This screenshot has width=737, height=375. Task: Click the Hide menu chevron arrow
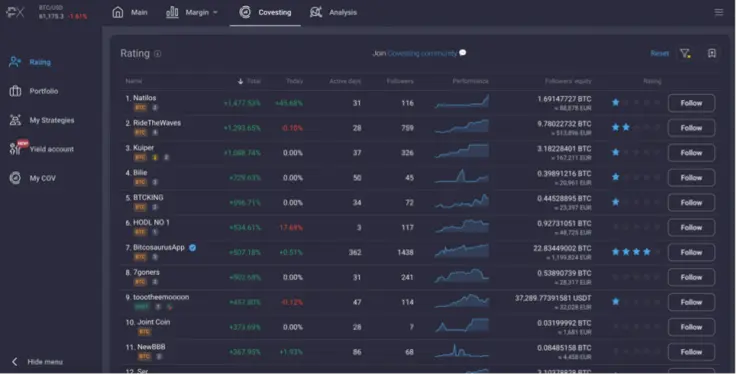point(15,361)
